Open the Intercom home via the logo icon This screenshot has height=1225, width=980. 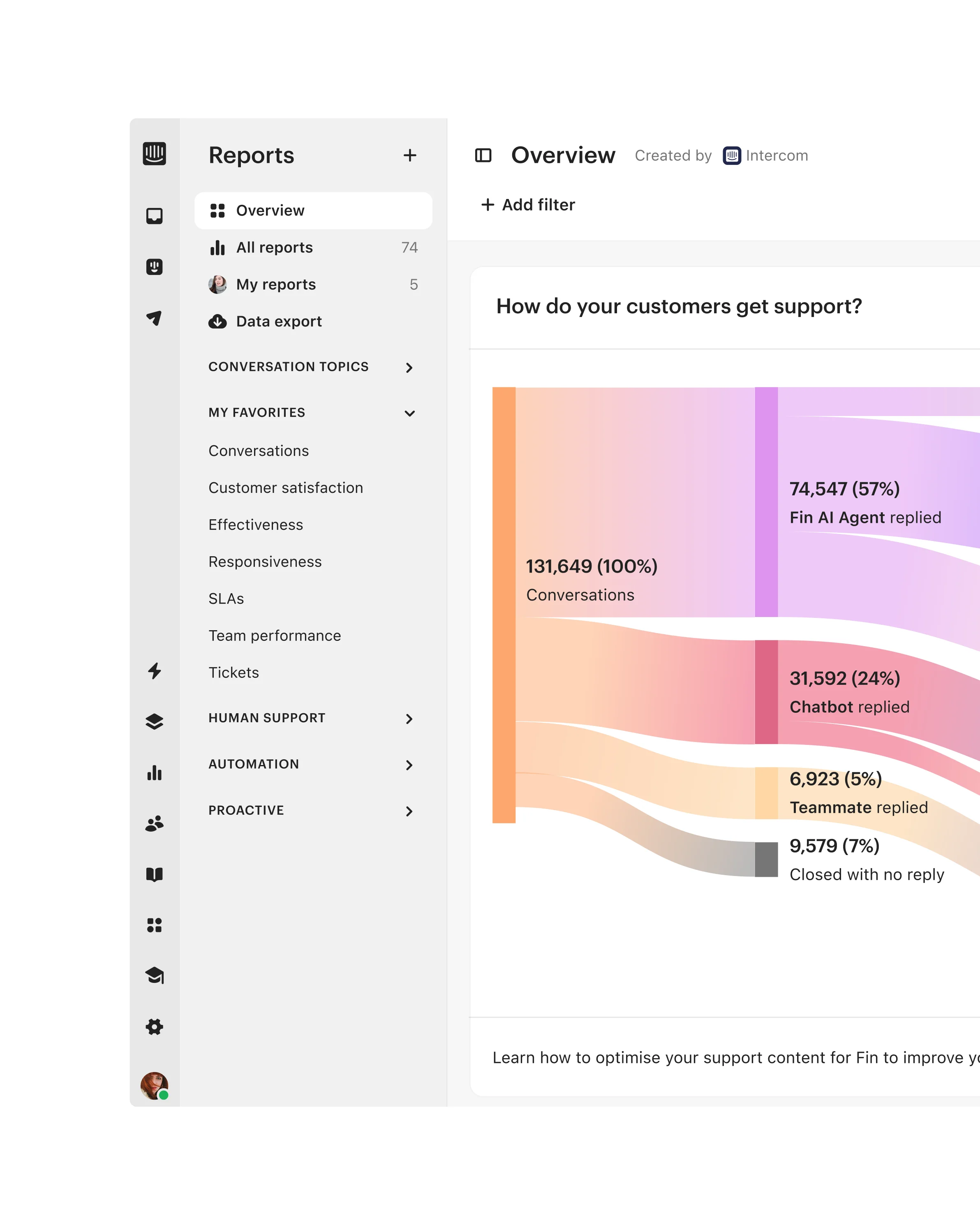click(x=154, y=155)
